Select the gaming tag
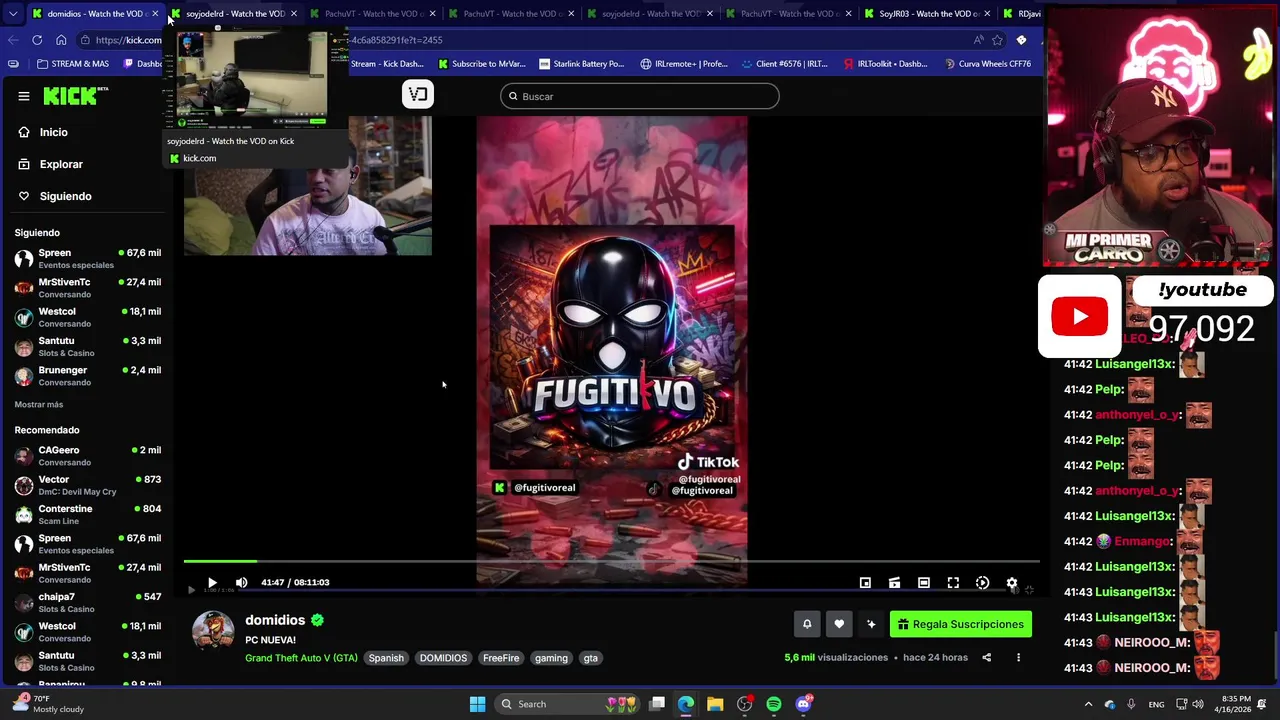 pos(551,658)
